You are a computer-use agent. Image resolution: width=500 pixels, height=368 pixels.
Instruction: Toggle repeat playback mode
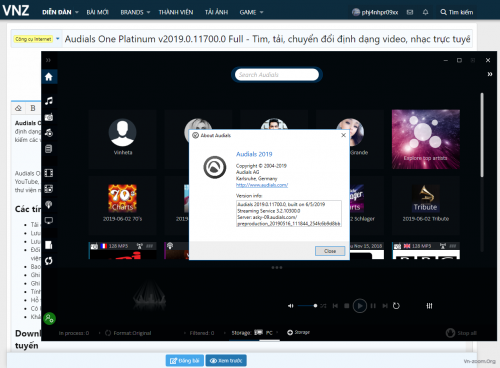click(x=396, y=306)
